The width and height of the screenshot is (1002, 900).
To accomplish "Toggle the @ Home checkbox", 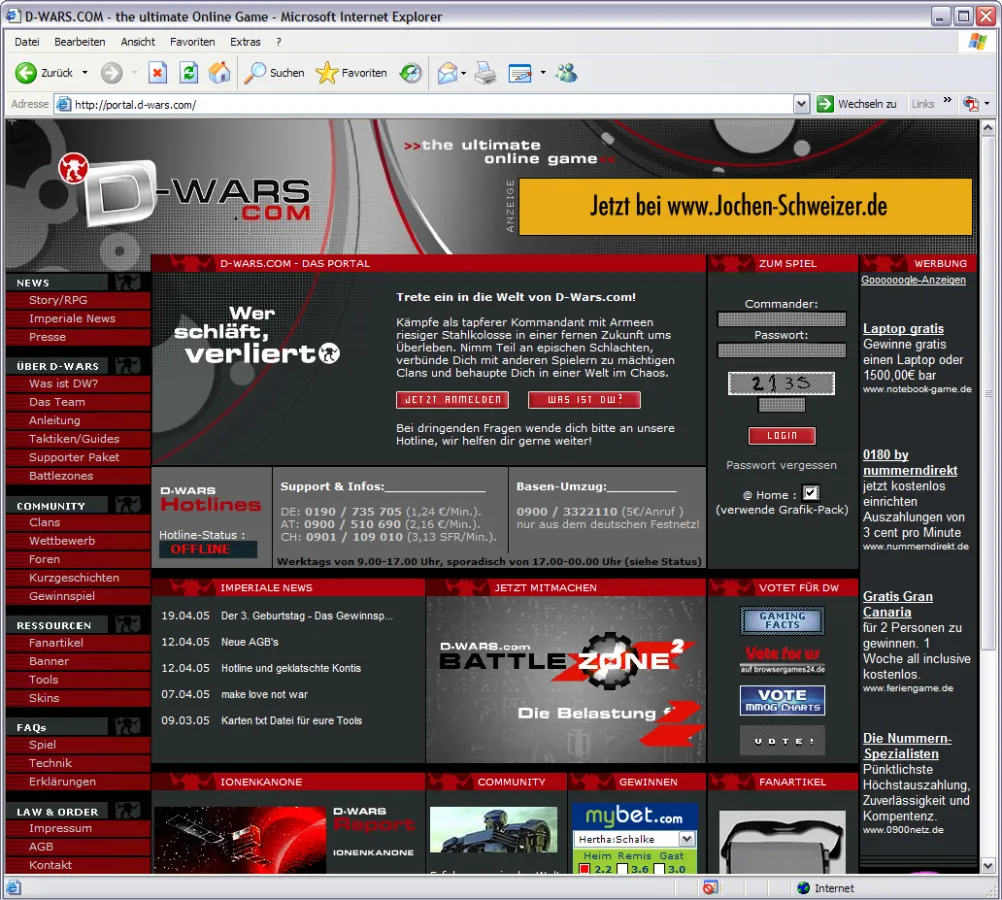I will click(811, 493).
